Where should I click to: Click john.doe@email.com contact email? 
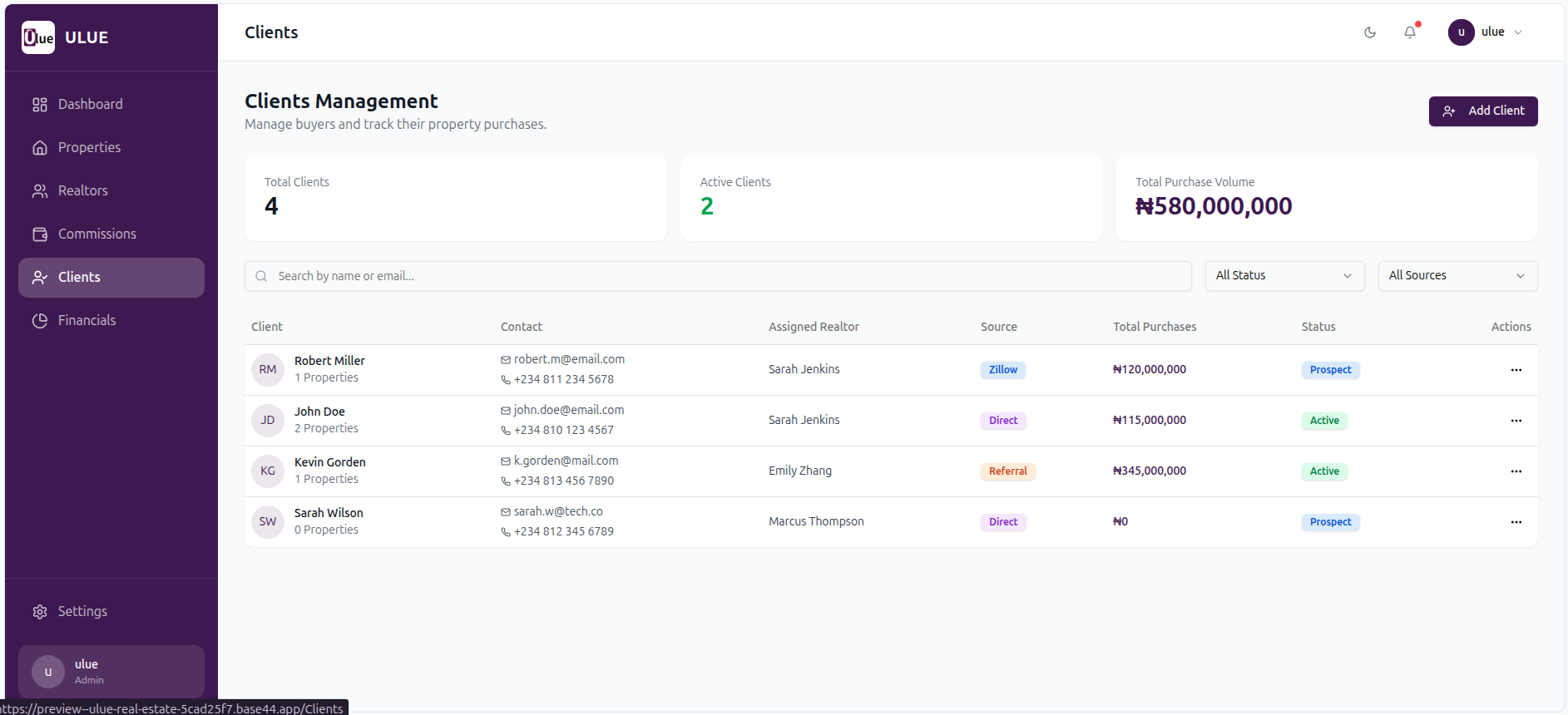click(568, 410)
